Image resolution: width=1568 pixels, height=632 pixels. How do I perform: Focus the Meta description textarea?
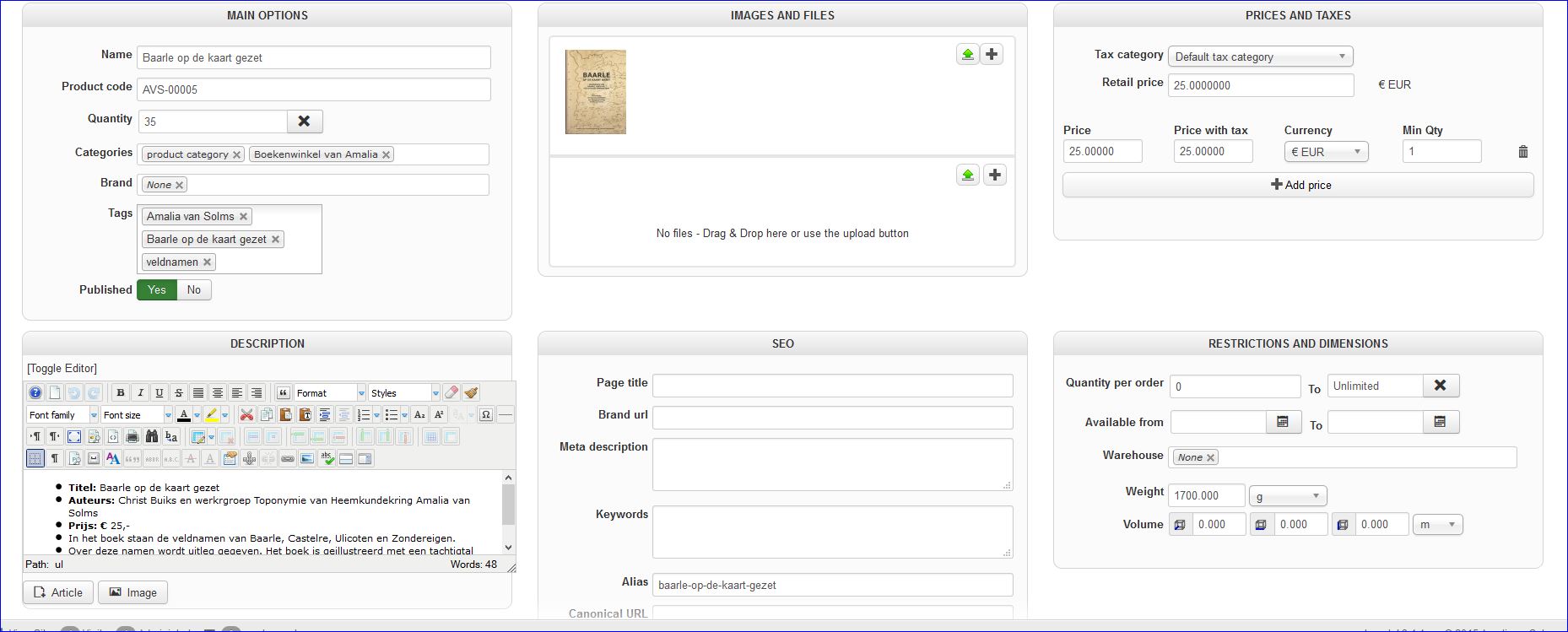pyautogui.click(x=833, y=464)
